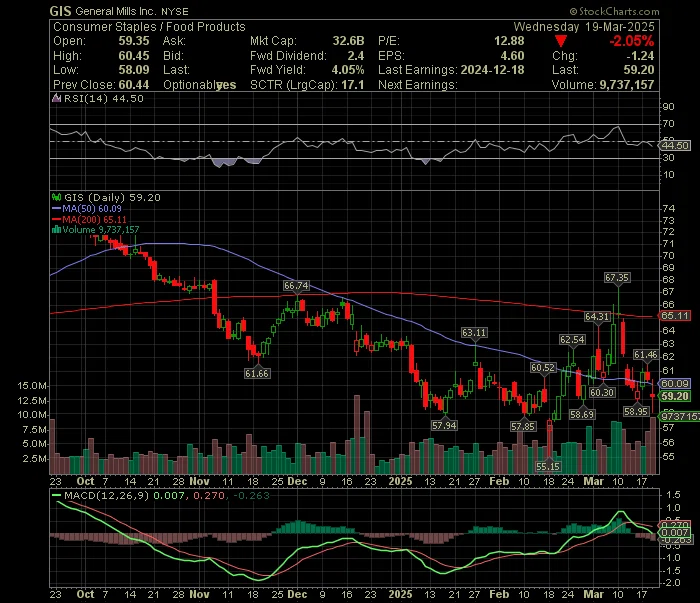Click the 0.007 MACD axis tag
This screenshot has width=700, height=603.
[675, 532]
